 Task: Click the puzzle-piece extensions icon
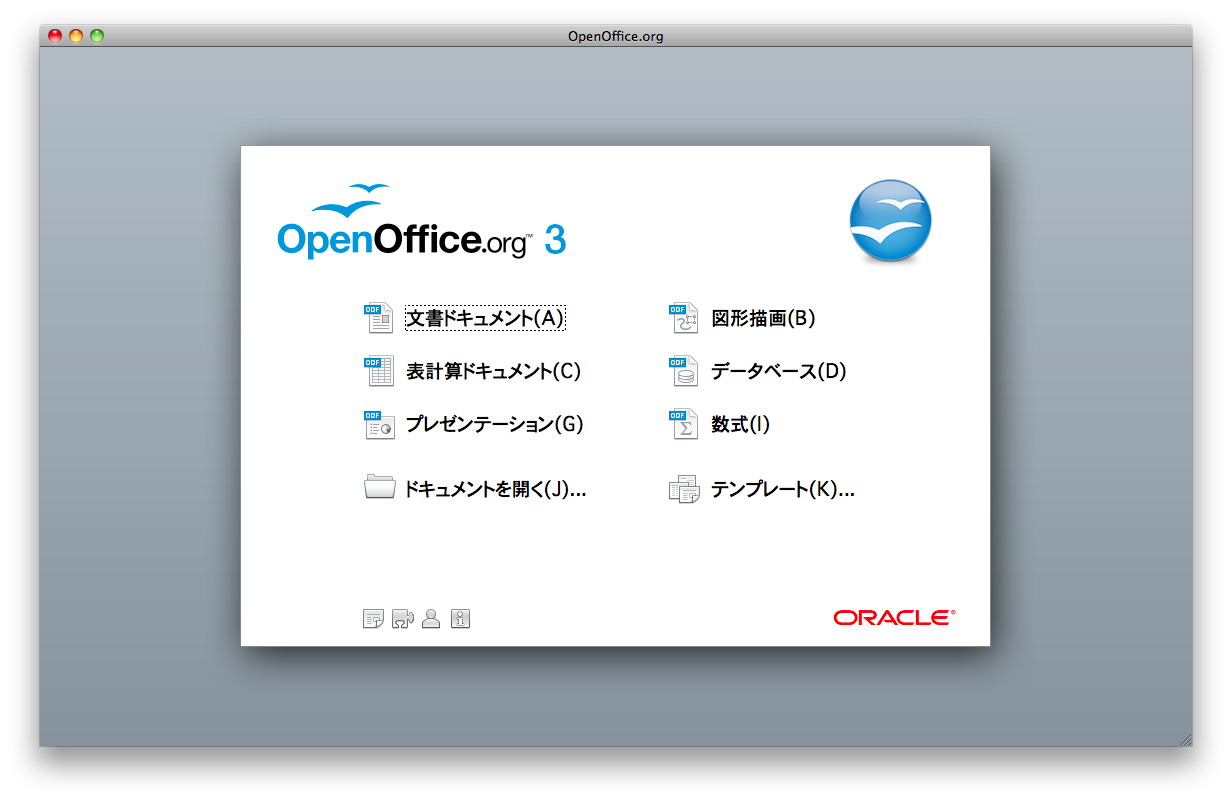pos(403,619)
